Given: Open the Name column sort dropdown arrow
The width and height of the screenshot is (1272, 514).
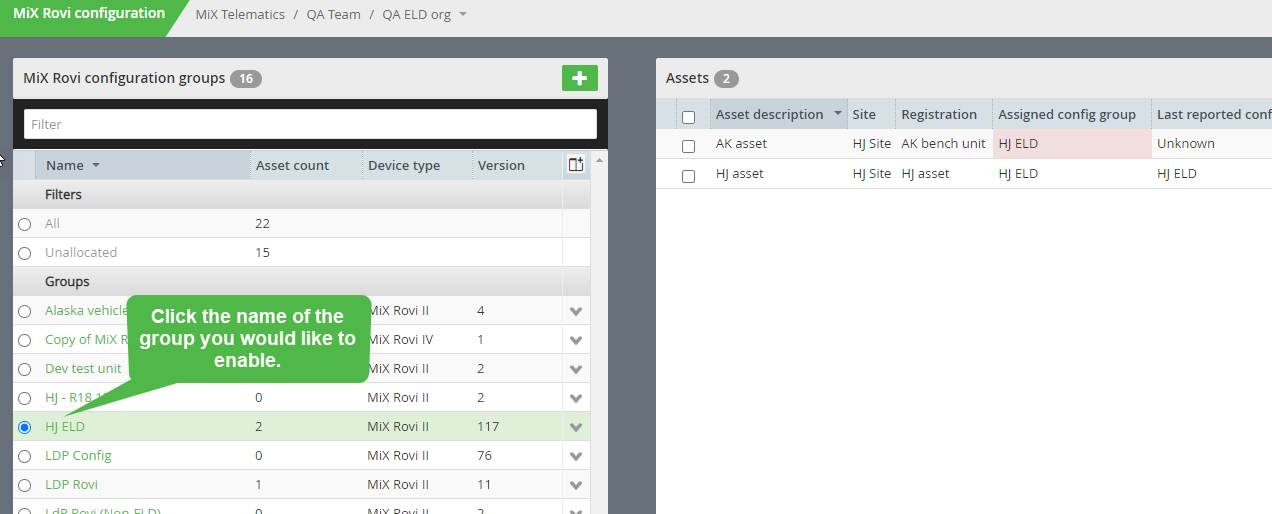Looking at the screenshot, I should click(x=96, y=165).
